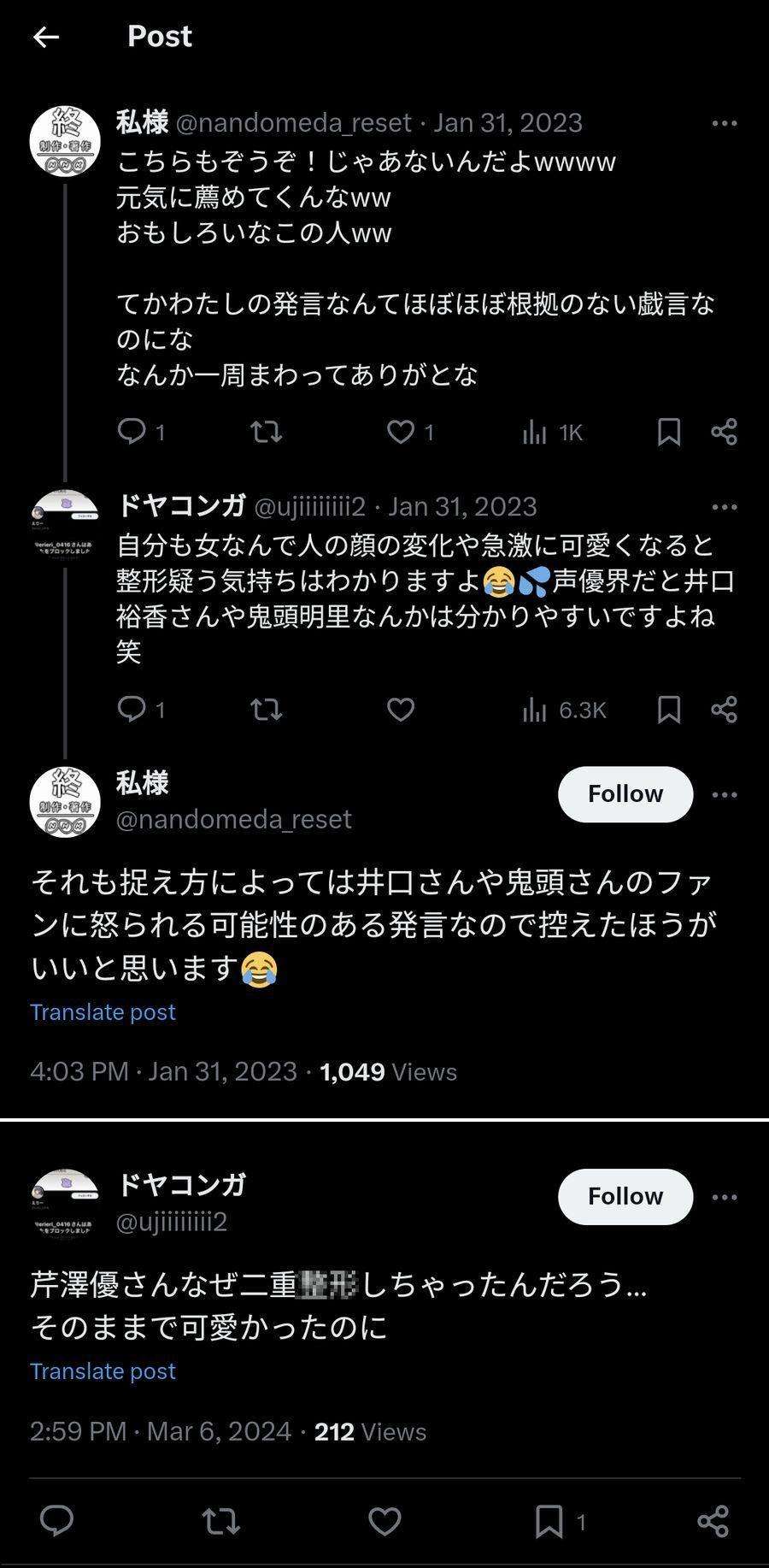Open more options beside 私様 Follow button
Viewport: 769px width, 1568px height.
click(724, 795)
